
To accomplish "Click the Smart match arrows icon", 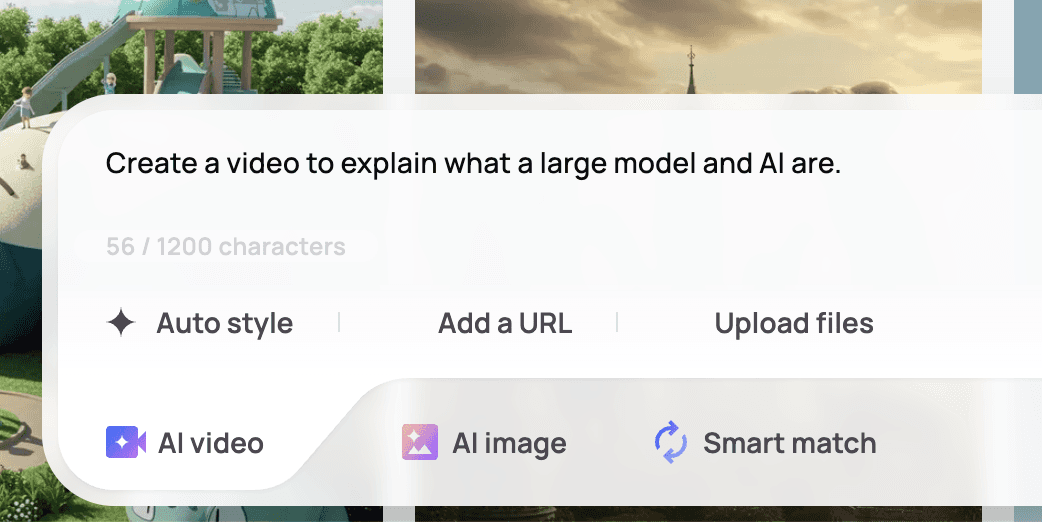I will (671, 442).
